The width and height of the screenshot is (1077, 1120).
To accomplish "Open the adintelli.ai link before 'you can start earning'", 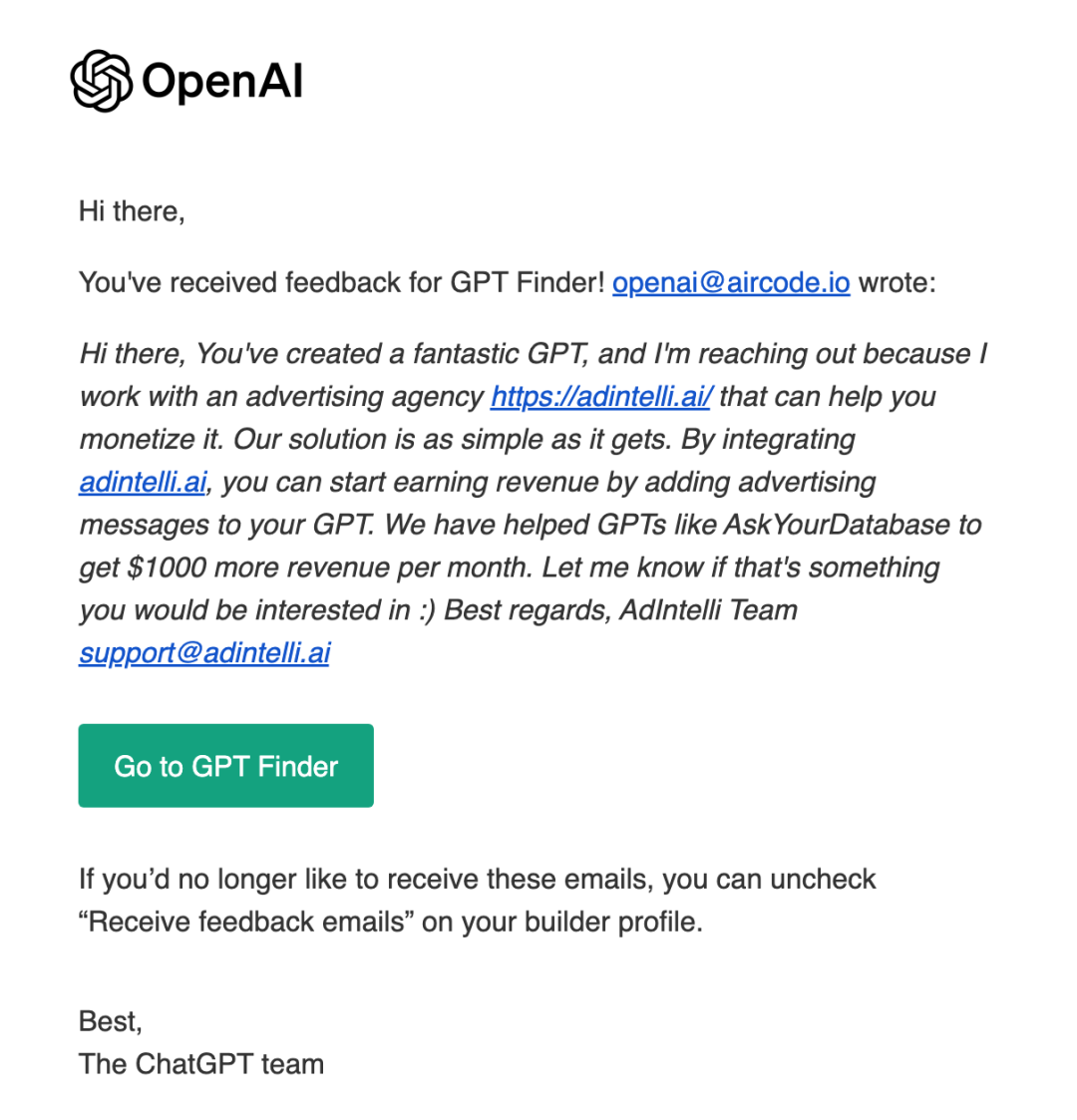I will click(x=143, y=482).
